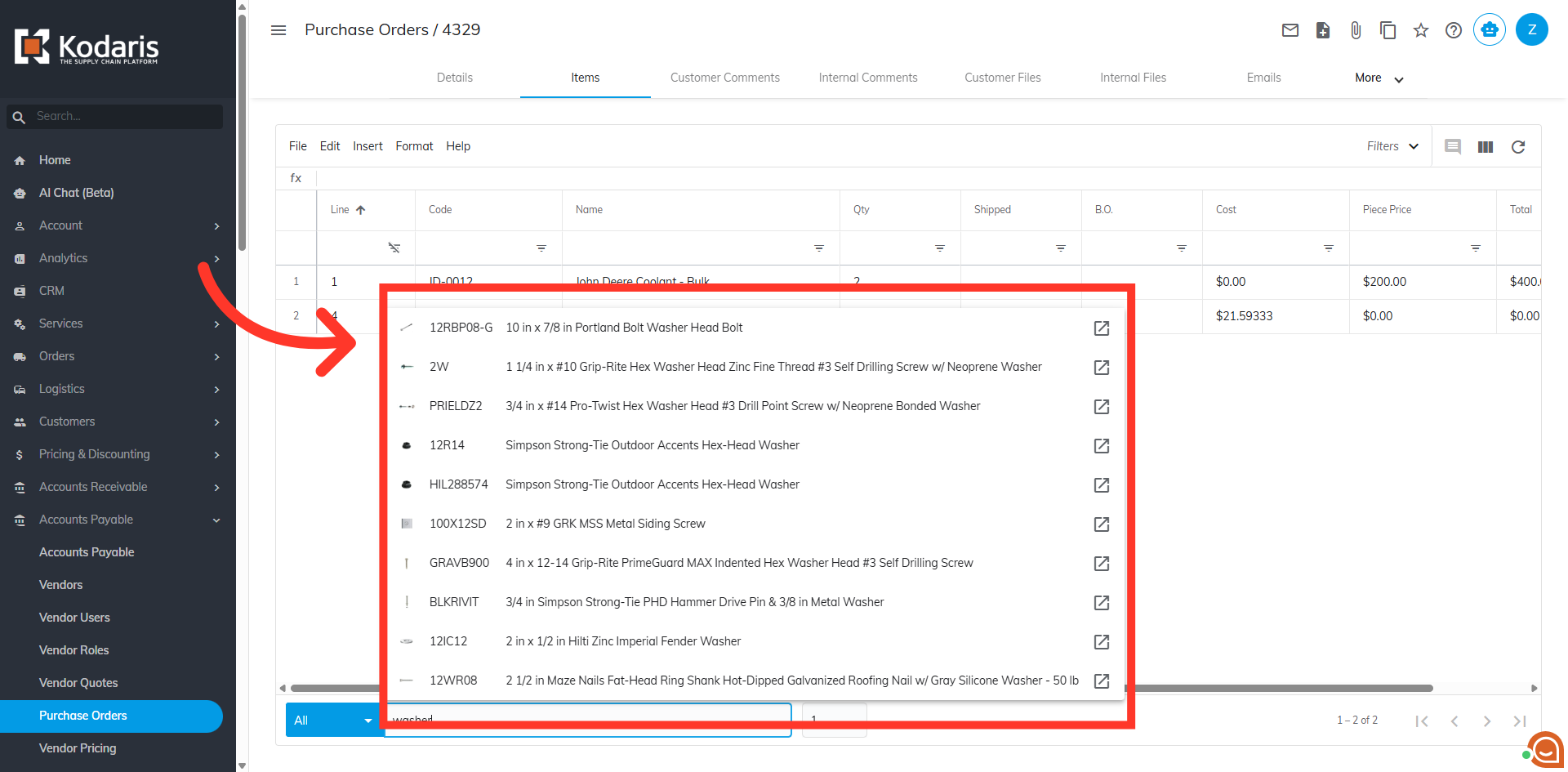
Task: Open external link for 12R14
Action: [1102, 445]
